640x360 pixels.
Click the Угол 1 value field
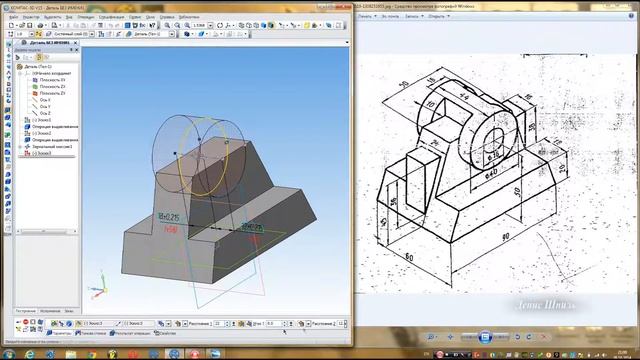(275, 324)
